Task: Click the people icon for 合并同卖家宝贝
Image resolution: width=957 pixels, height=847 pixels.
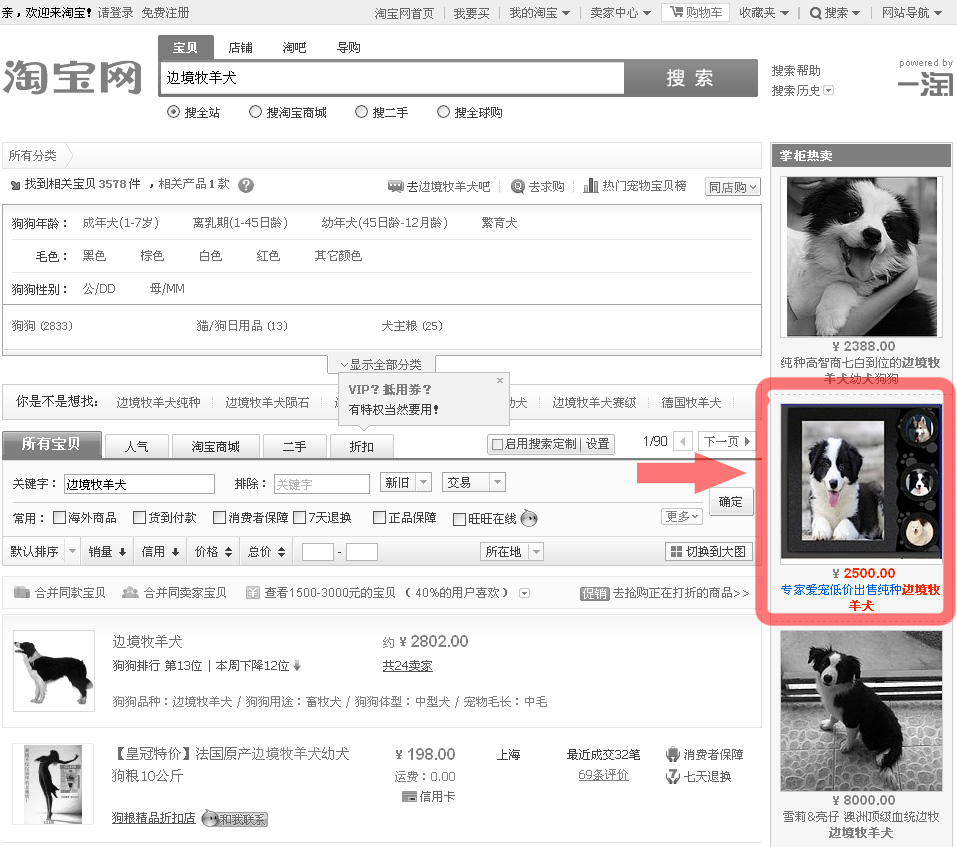Action: coord(130,592)
